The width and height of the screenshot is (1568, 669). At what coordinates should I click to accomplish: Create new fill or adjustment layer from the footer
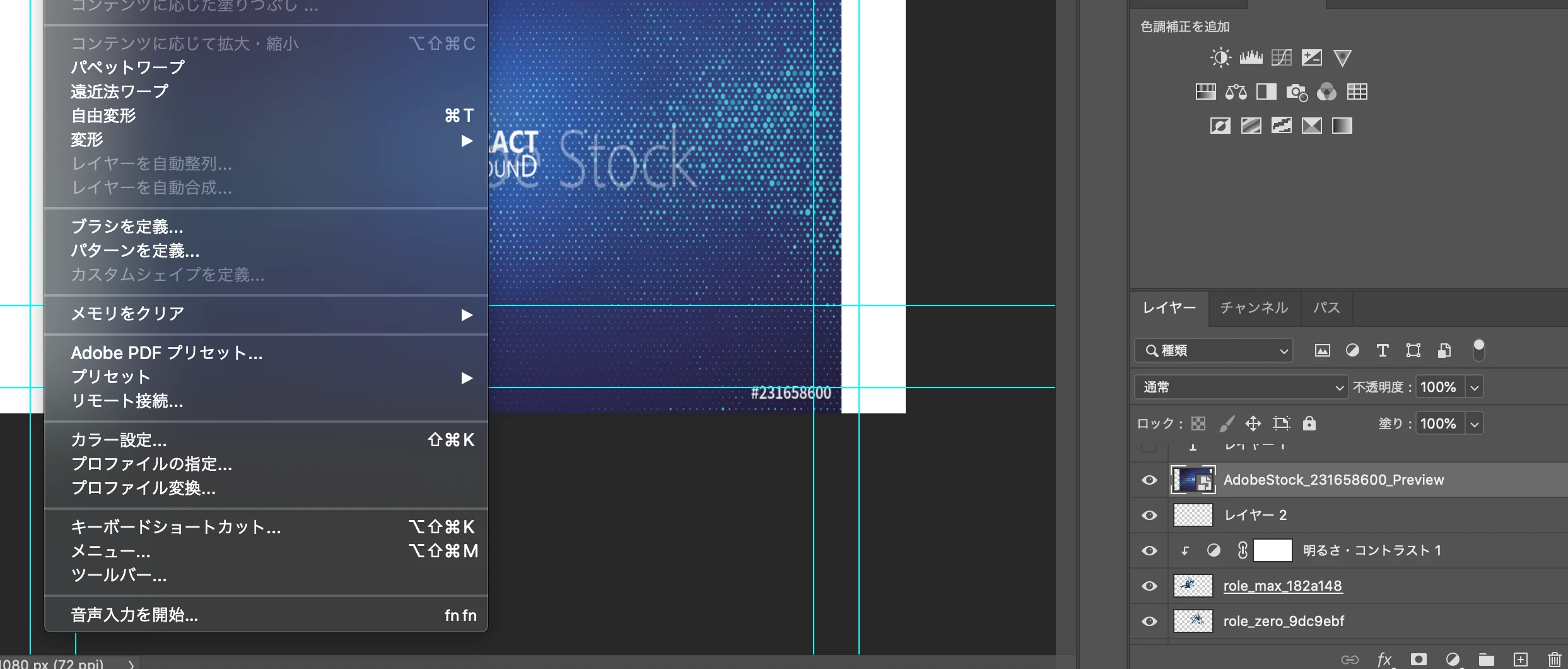point(1453,660)
